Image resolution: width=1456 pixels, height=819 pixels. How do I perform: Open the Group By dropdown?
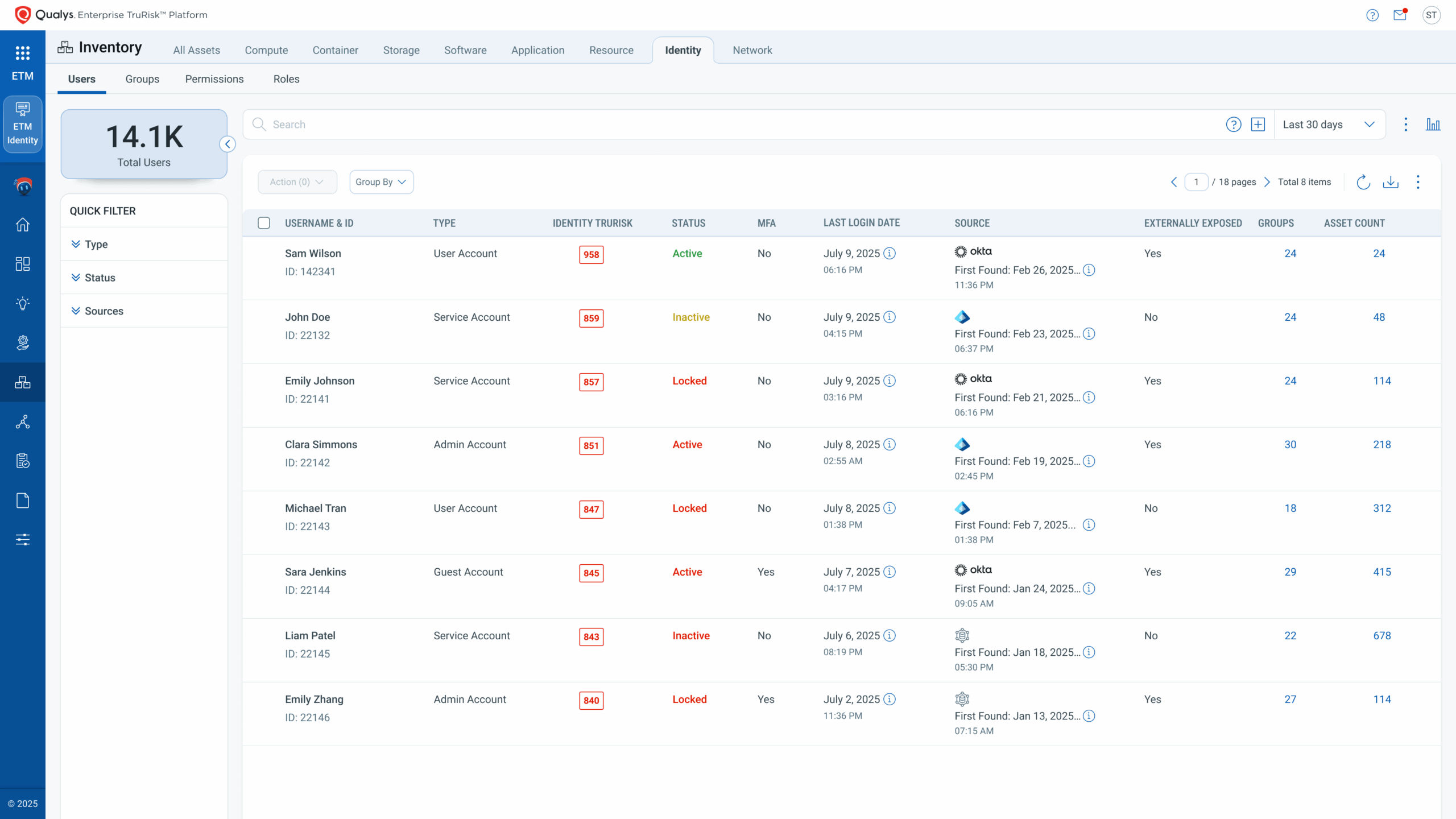pyautogui.click(x=381, y=182)
